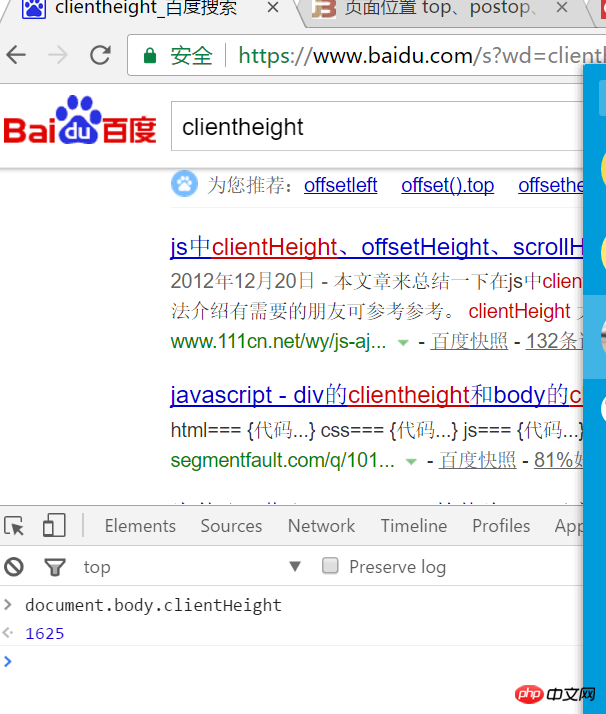This screenshot has height=714, width=606.
Task: Open 百度快照 for the 111cn.net result
Action: pyautogui.click(x=469, y=342)
